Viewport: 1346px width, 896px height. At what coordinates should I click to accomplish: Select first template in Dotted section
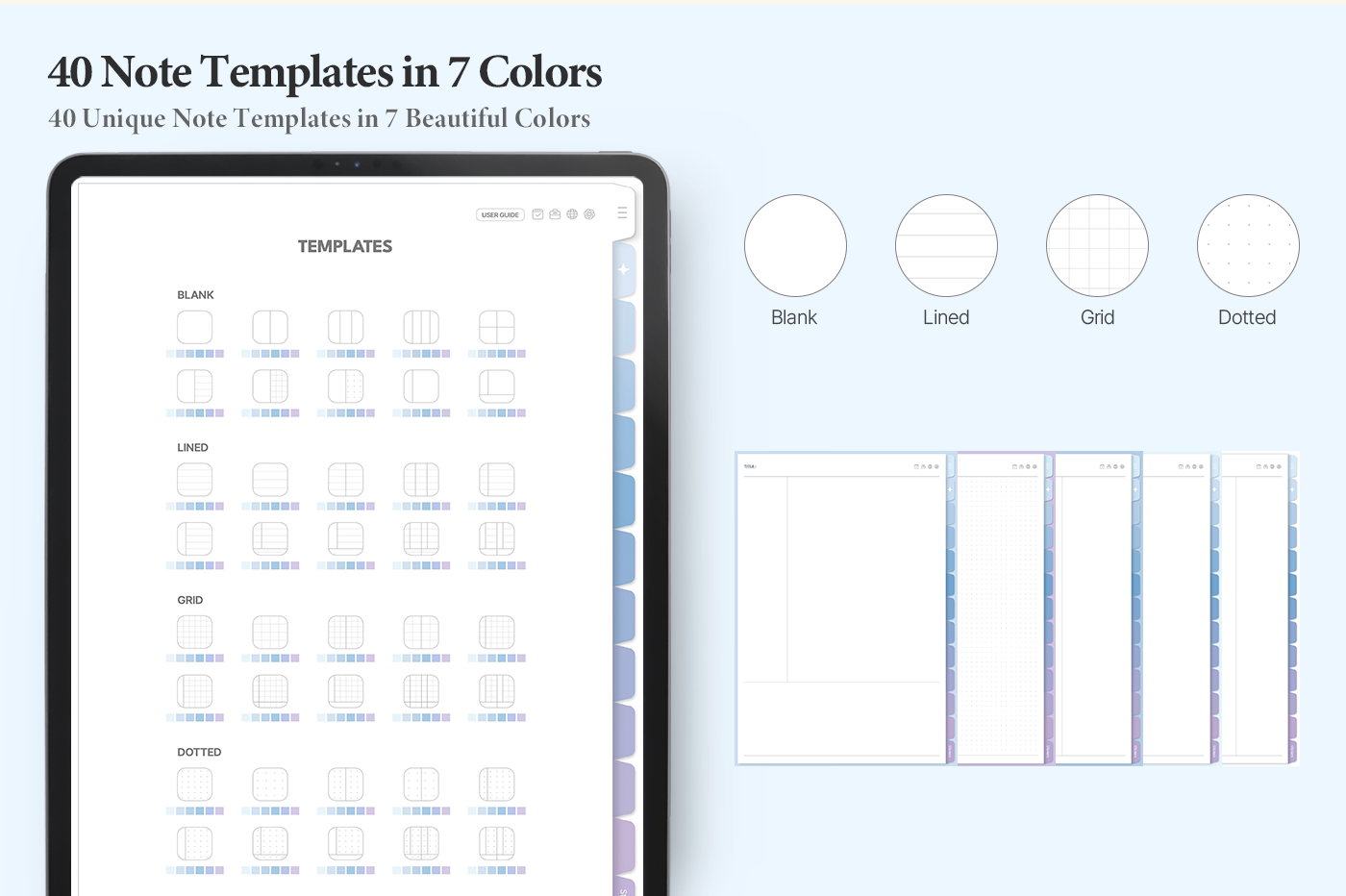coord(195,784)
